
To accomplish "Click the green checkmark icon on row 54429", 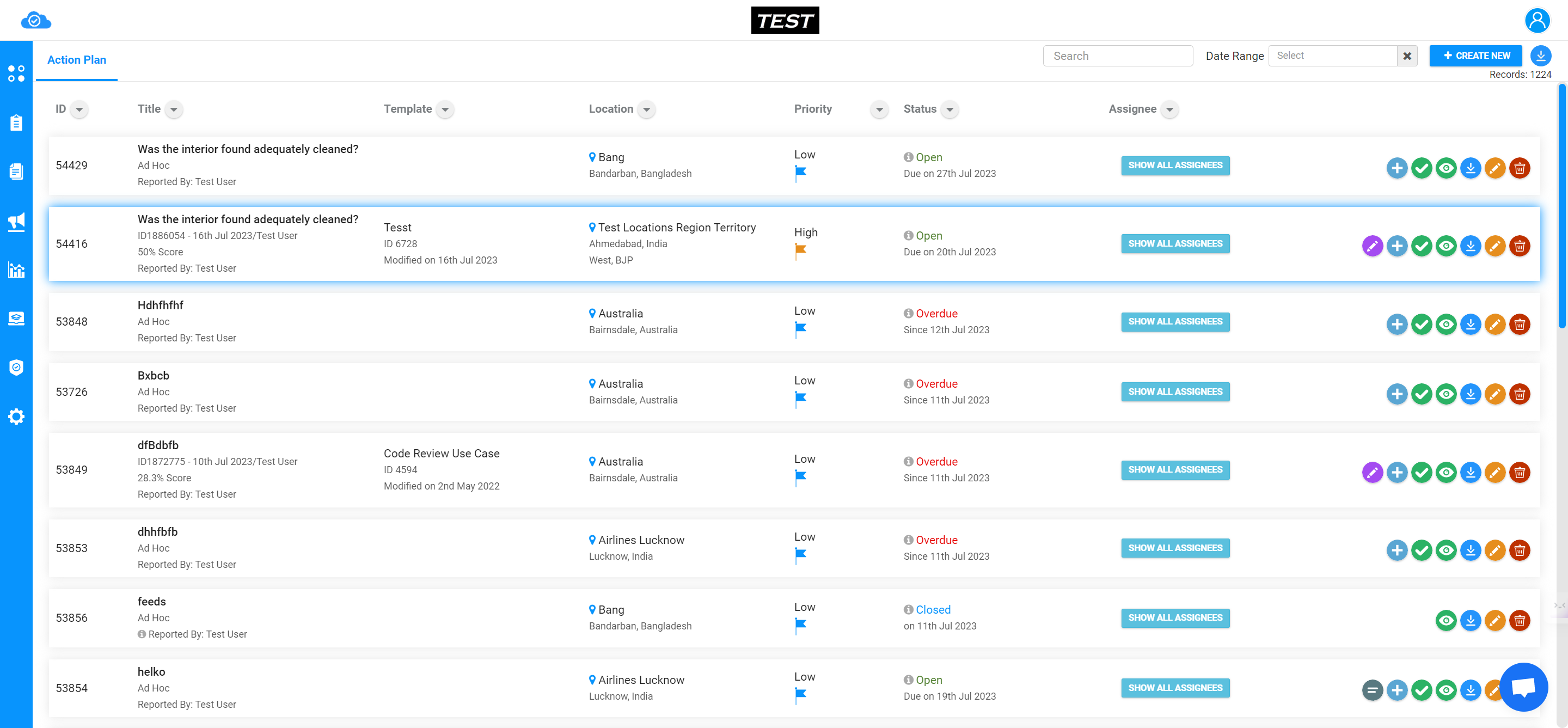I will pos(1421,165).
